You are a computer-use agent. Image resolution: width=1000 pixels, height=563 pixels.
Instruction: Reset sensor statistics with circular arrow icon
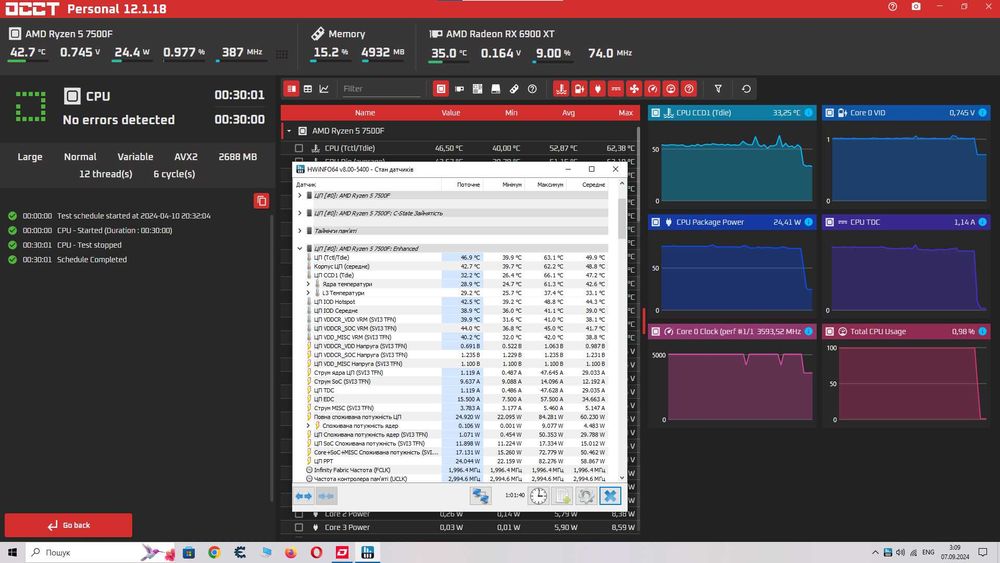point(746,89)
